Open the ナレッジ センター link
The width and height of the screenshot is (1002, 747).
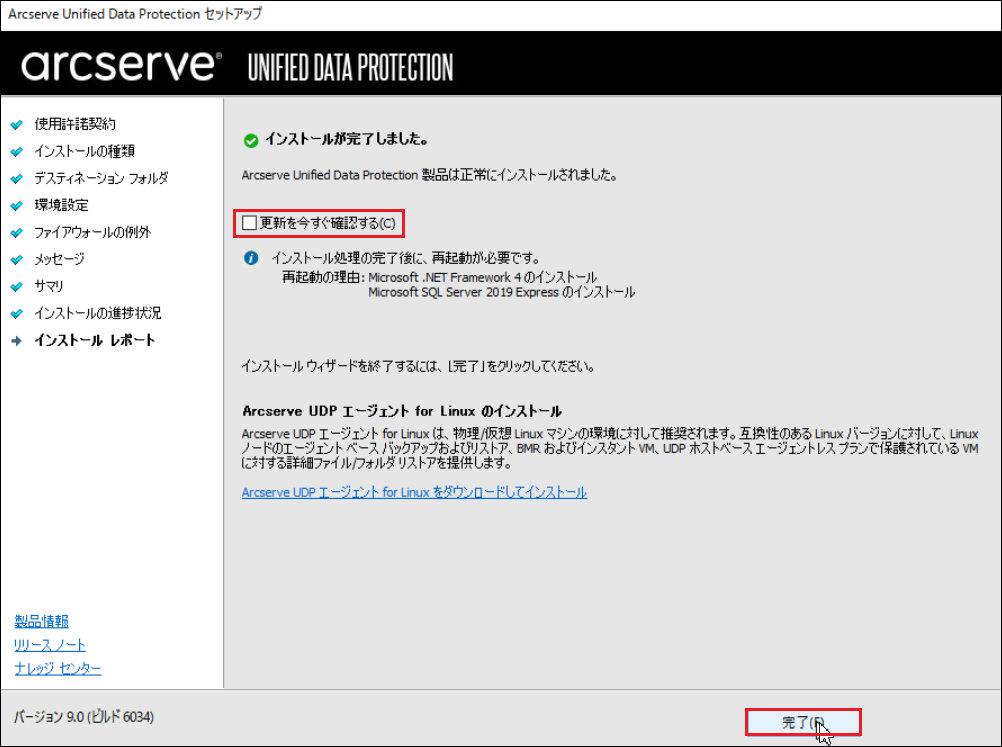pyautogui.click(x=58, y=668)
